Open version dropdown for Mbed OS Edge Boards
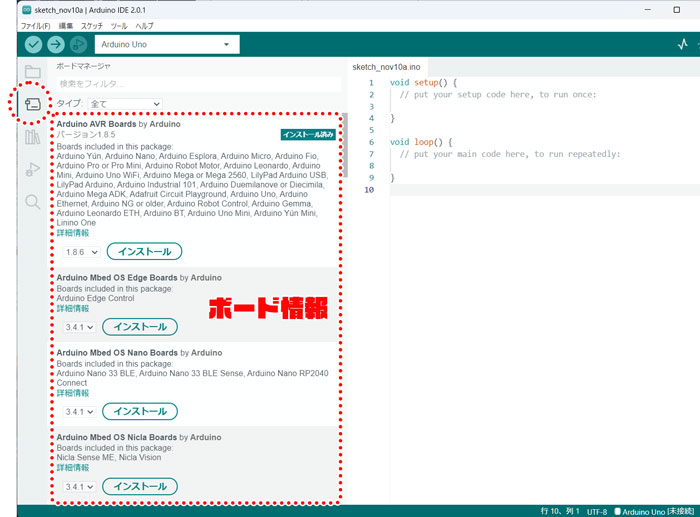700x517 pixels. tap(79, 327)
